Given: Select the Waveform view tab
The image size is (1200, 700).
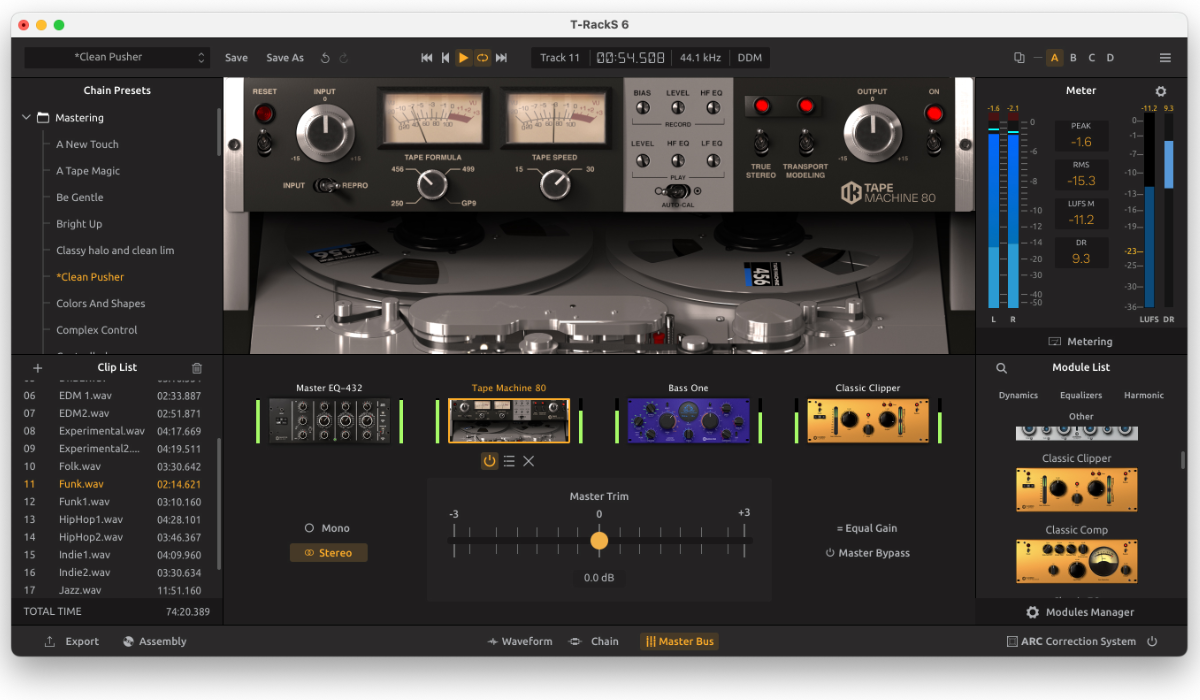Looking at the screenshot, I should click(519, 642).
